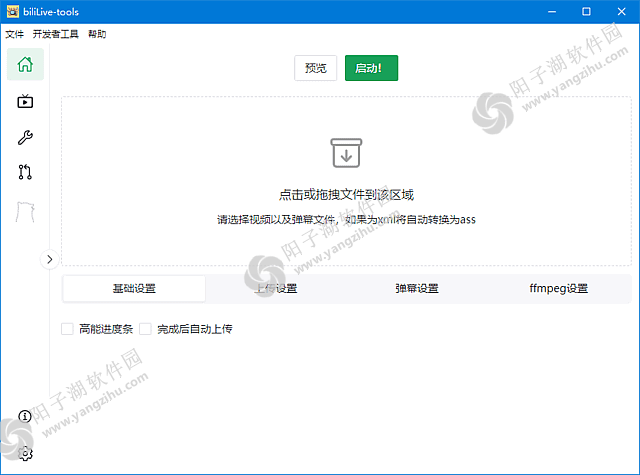Image resolution: width=640 pixels, height=475 pixels.
Task: Open the live recording TV icon
Action: tap(25, 101)
